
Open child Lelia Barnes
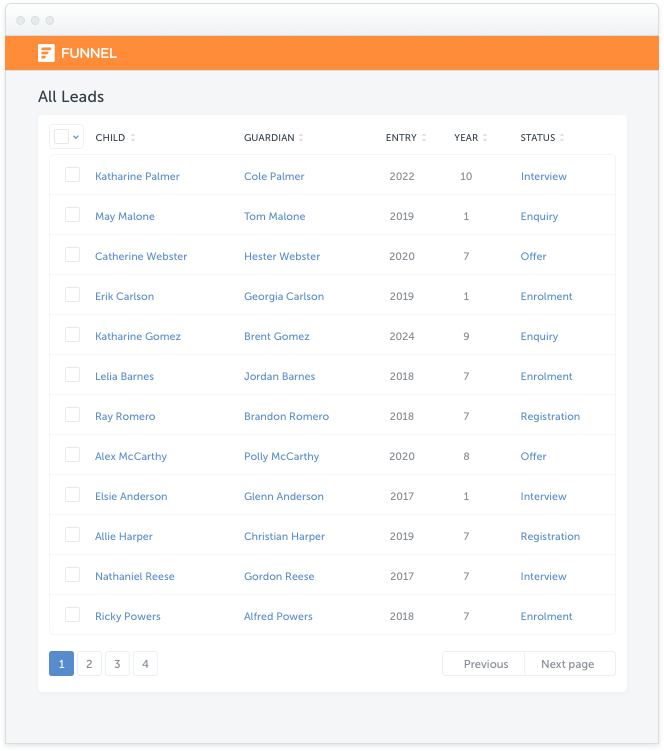[x=125, y=376]
